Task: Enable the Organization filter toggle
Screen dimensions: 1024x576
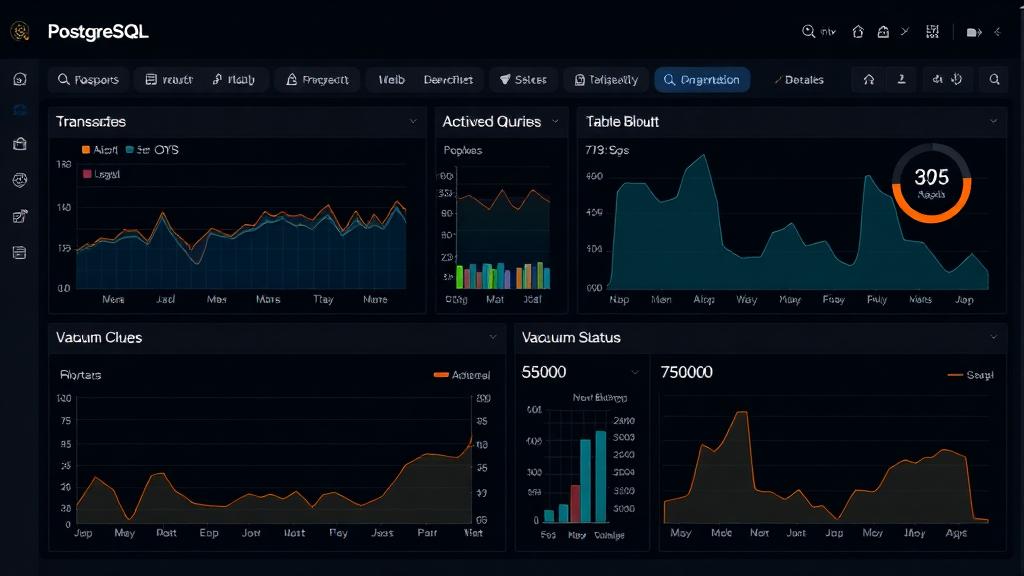Action: tap(701, 79)
